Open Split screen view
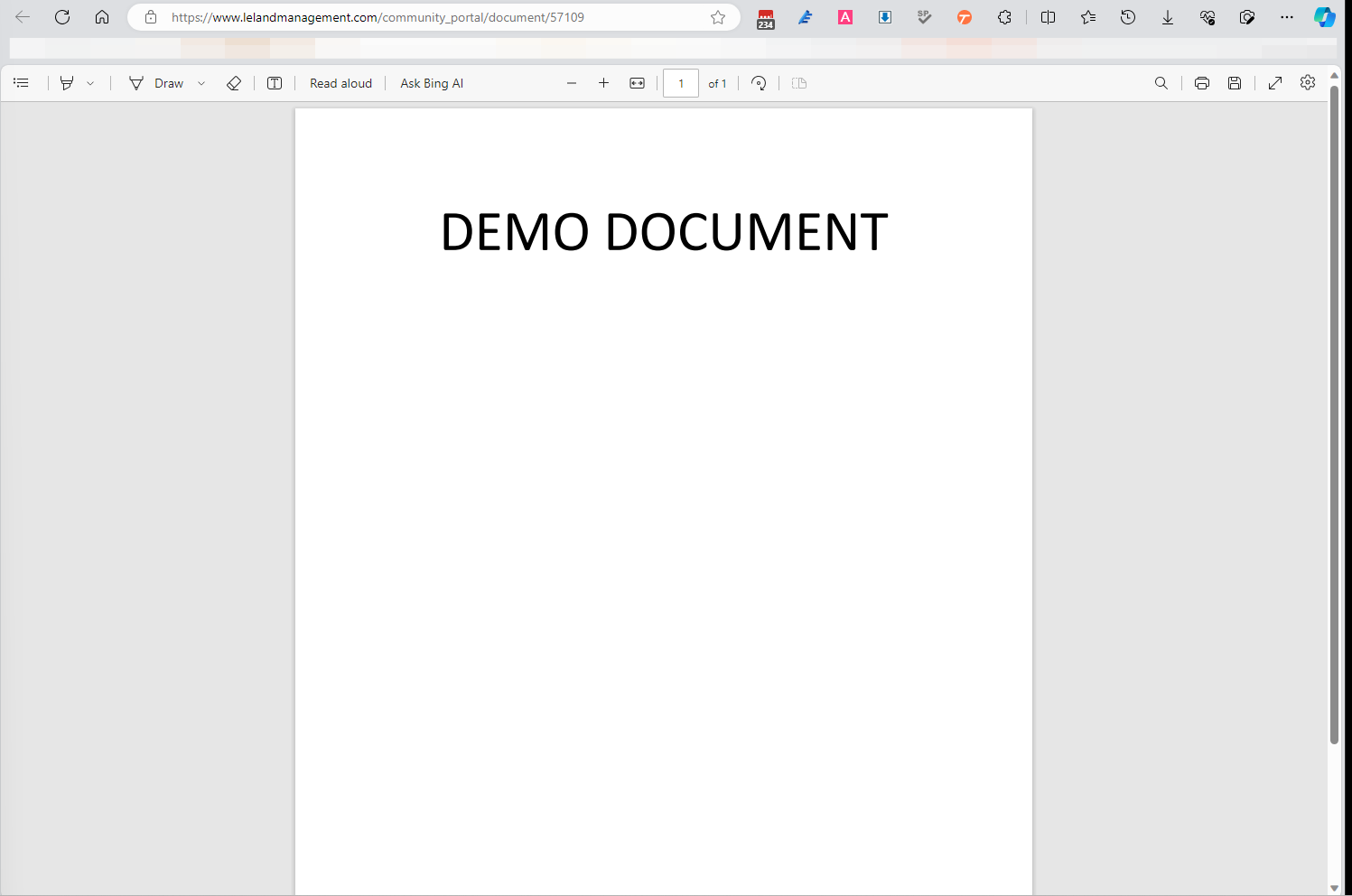 point(1048,17)
